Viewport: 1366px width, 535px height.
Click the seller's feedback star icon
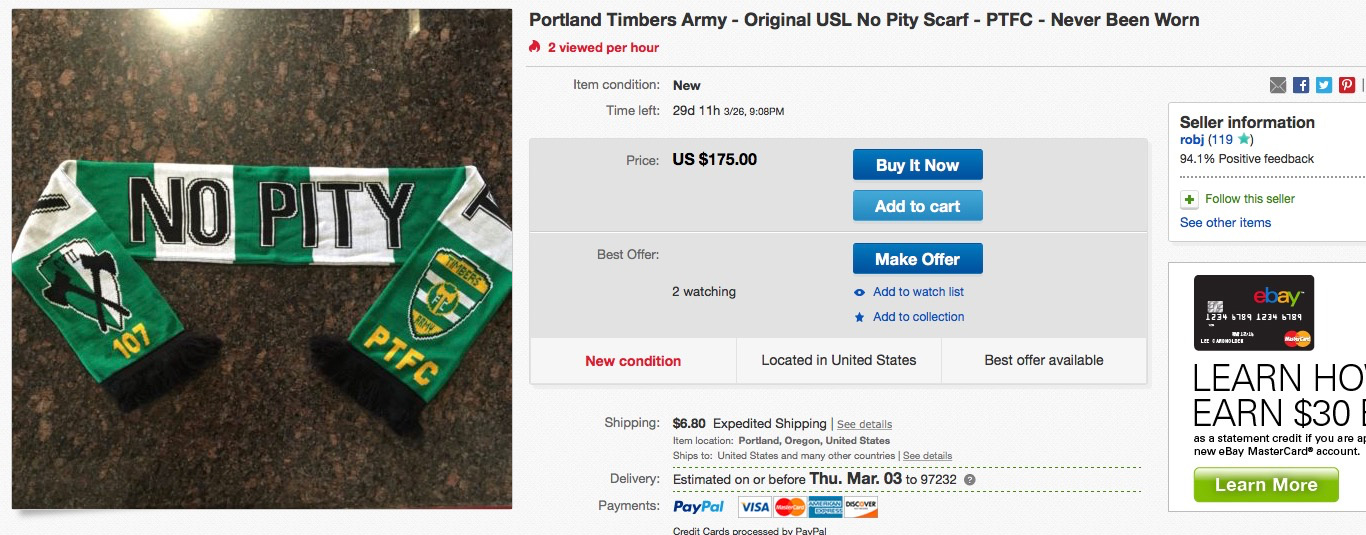point(1243,140)
